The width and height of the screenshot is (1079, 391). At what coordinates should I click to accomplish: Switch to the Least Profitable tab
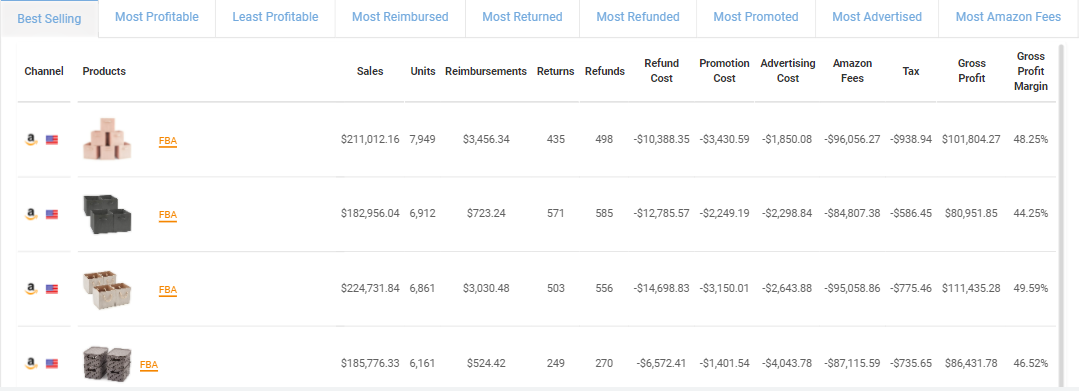click(275, 17)
